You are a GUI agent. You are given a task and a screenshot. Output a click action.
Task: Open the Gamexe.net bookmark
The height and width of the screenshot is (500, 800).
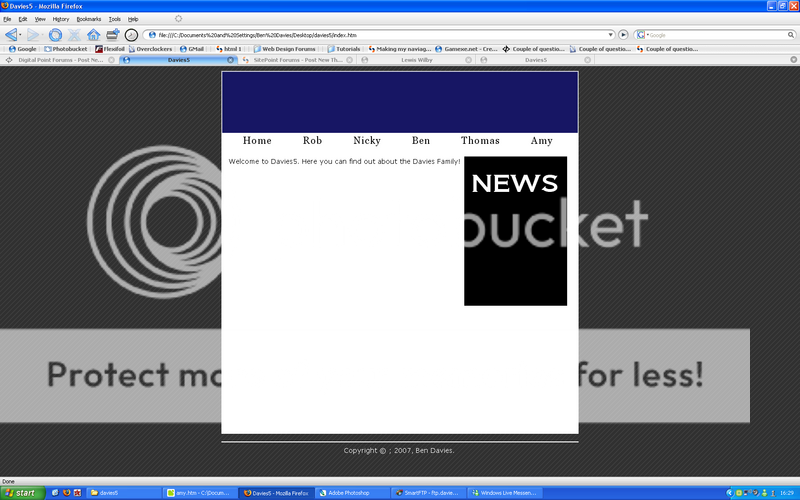click(x=466, y=49)
